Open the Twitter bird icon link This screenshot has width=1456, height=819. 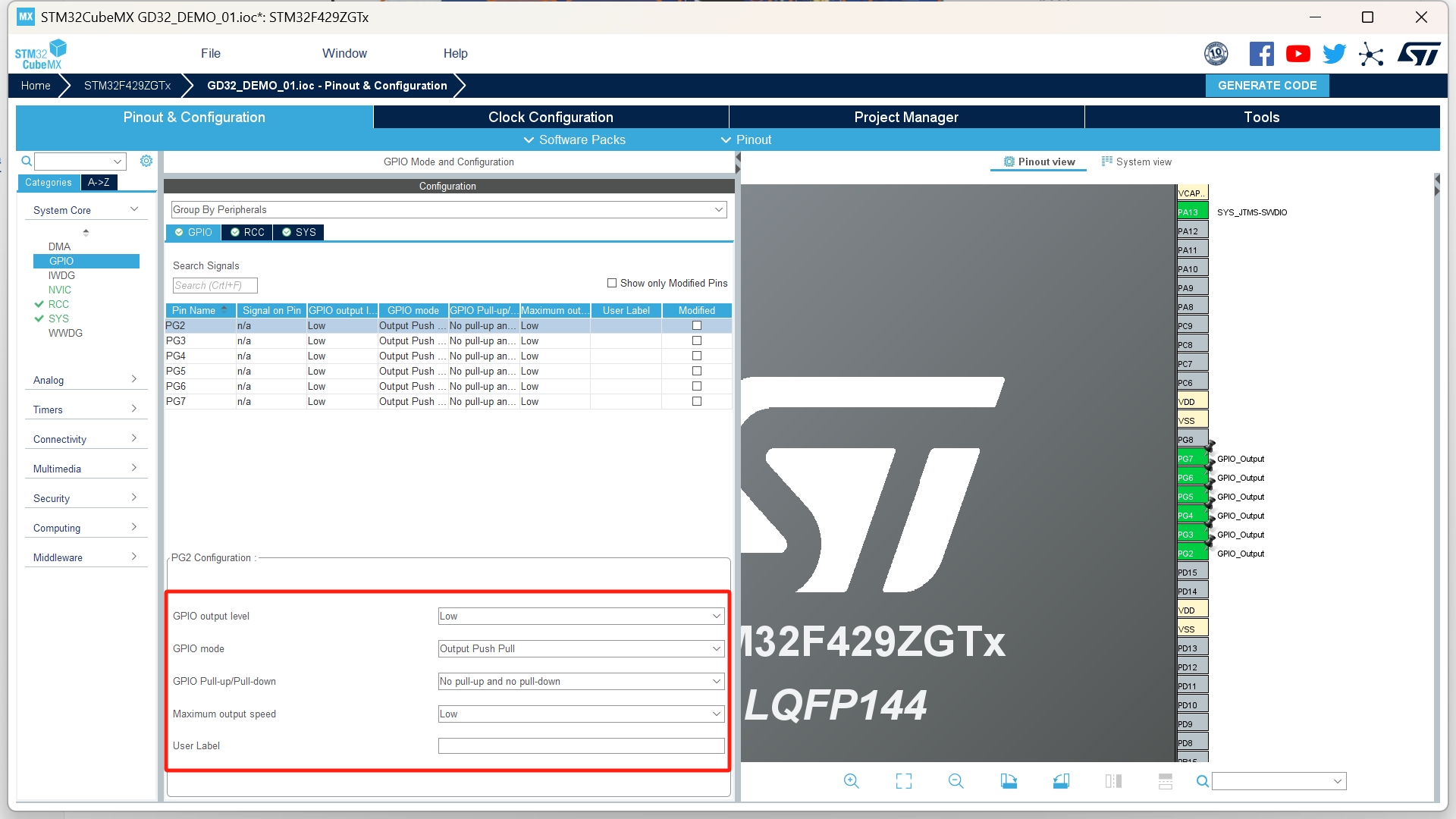[1335, 54]
